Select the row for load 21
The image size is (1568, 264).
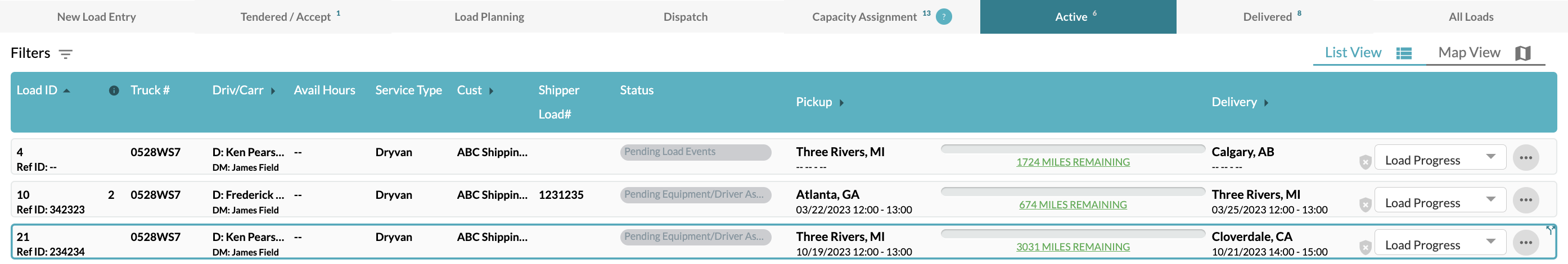point(783,242)
